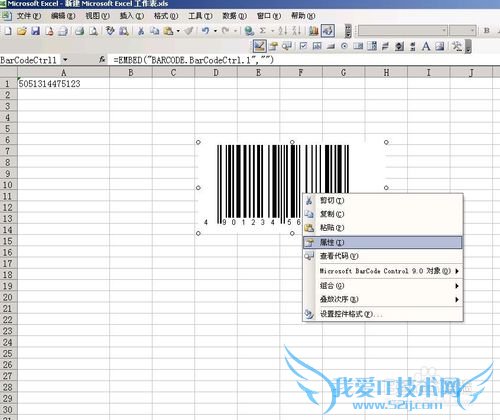Expand the control toolbox Toolbar Options arrow

pos(468,46)
